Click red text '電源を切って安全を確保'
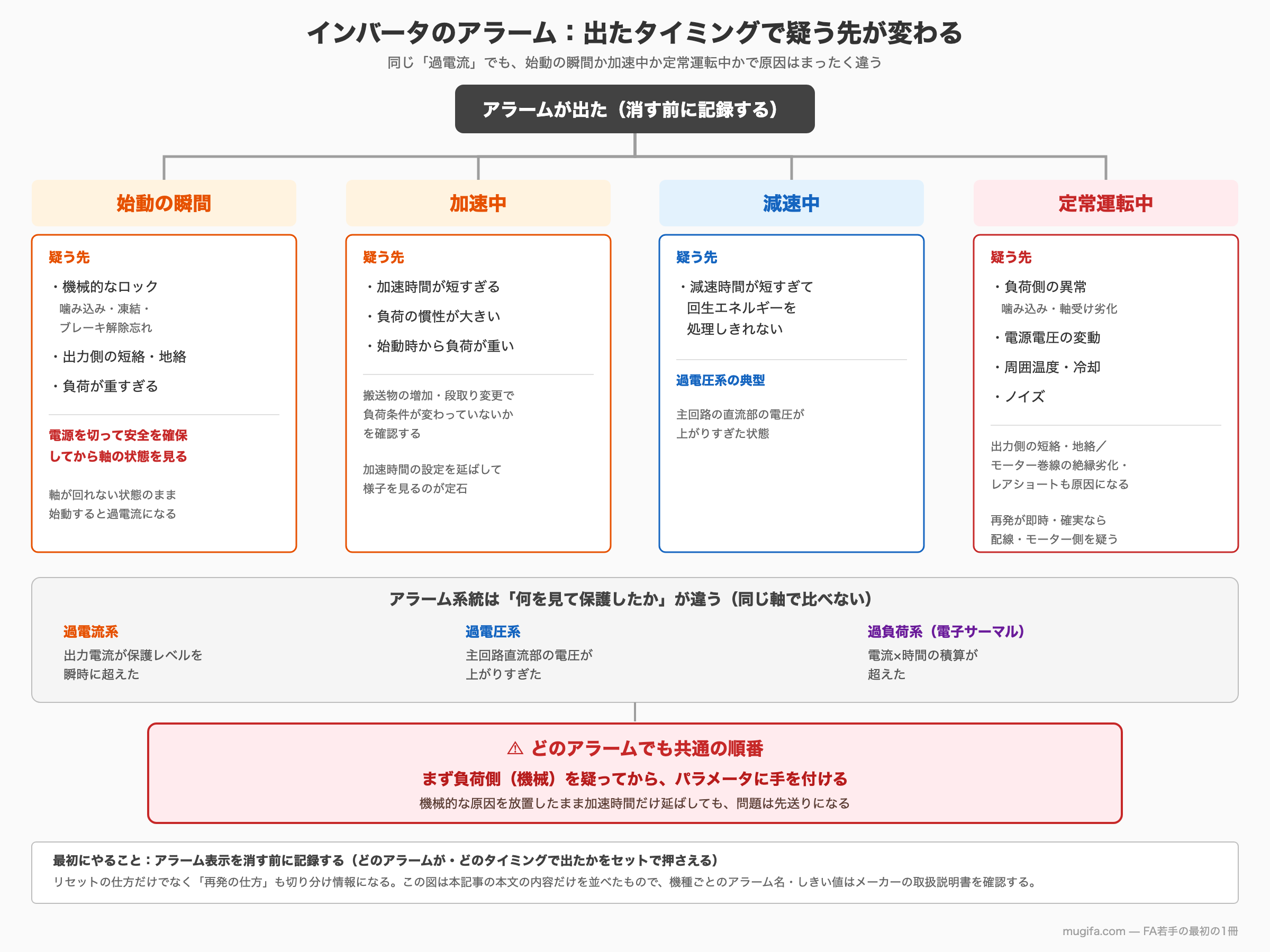1270x952 pixels. (117, 435)
